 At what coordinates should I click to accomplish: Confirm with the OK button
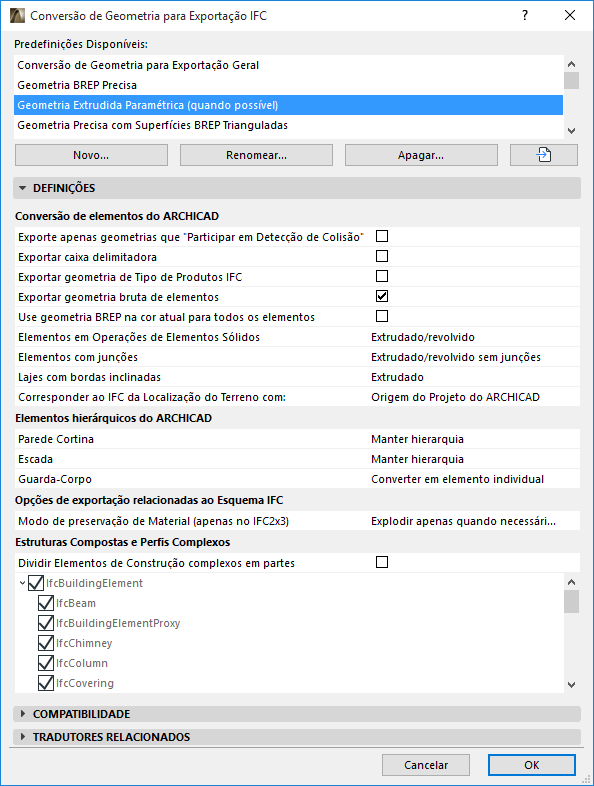click(531, 765)
